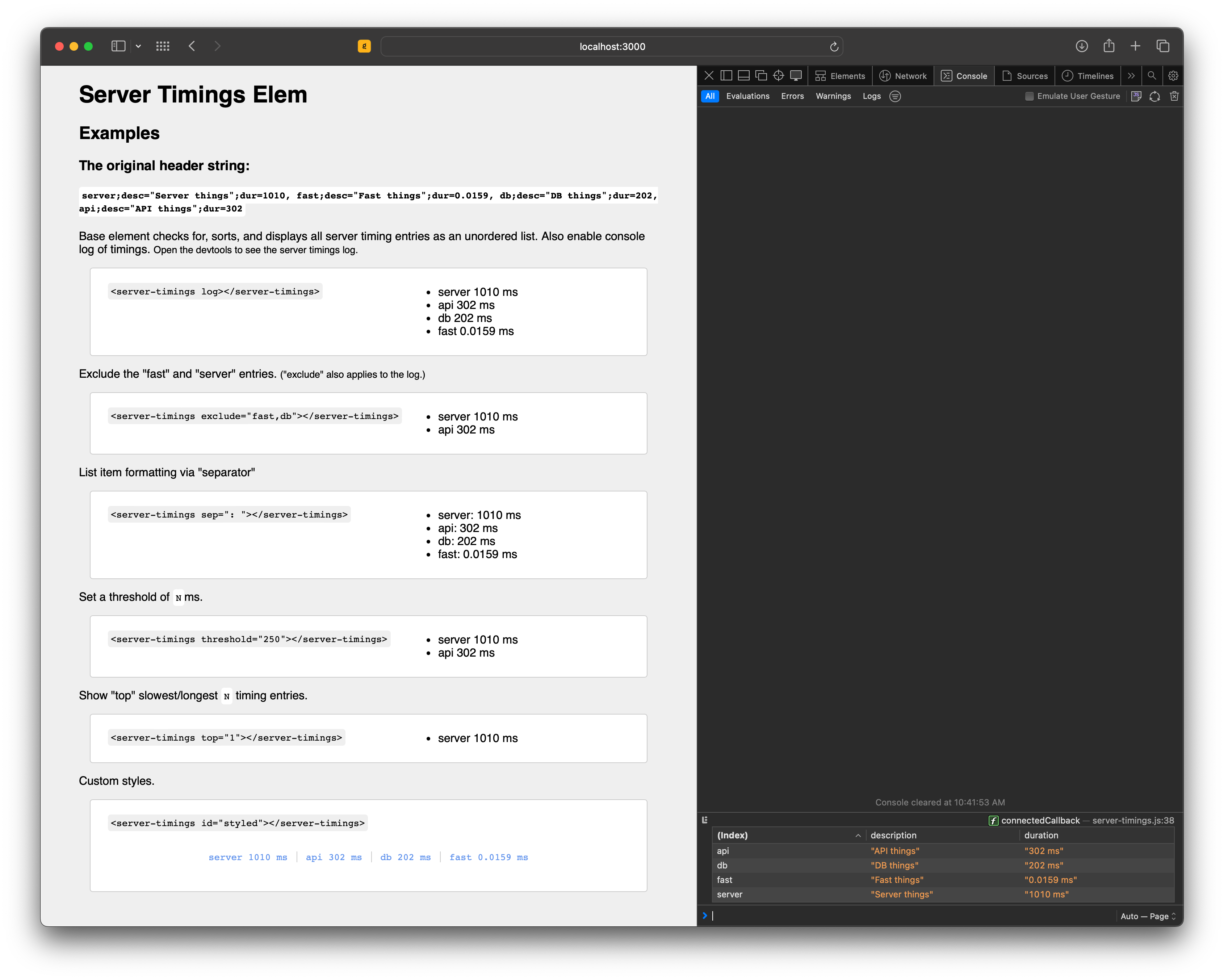This screenshot has width=1224, height=980.
Task: Enable Emulate User Gesture checkbox
Action: click(x=1029, y=96)
